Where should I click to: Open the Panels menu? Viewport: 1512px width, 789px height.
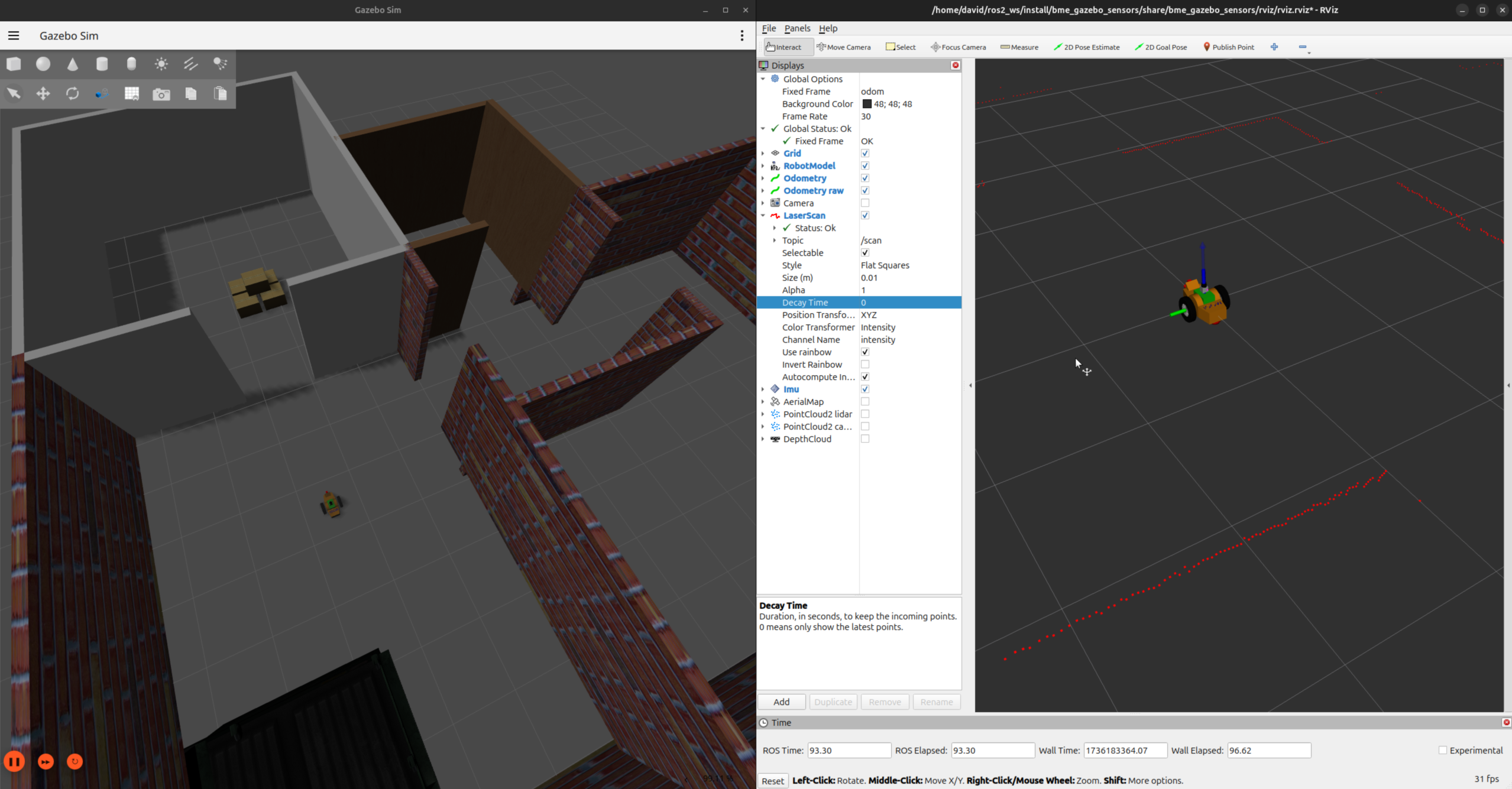click(797, 28)
